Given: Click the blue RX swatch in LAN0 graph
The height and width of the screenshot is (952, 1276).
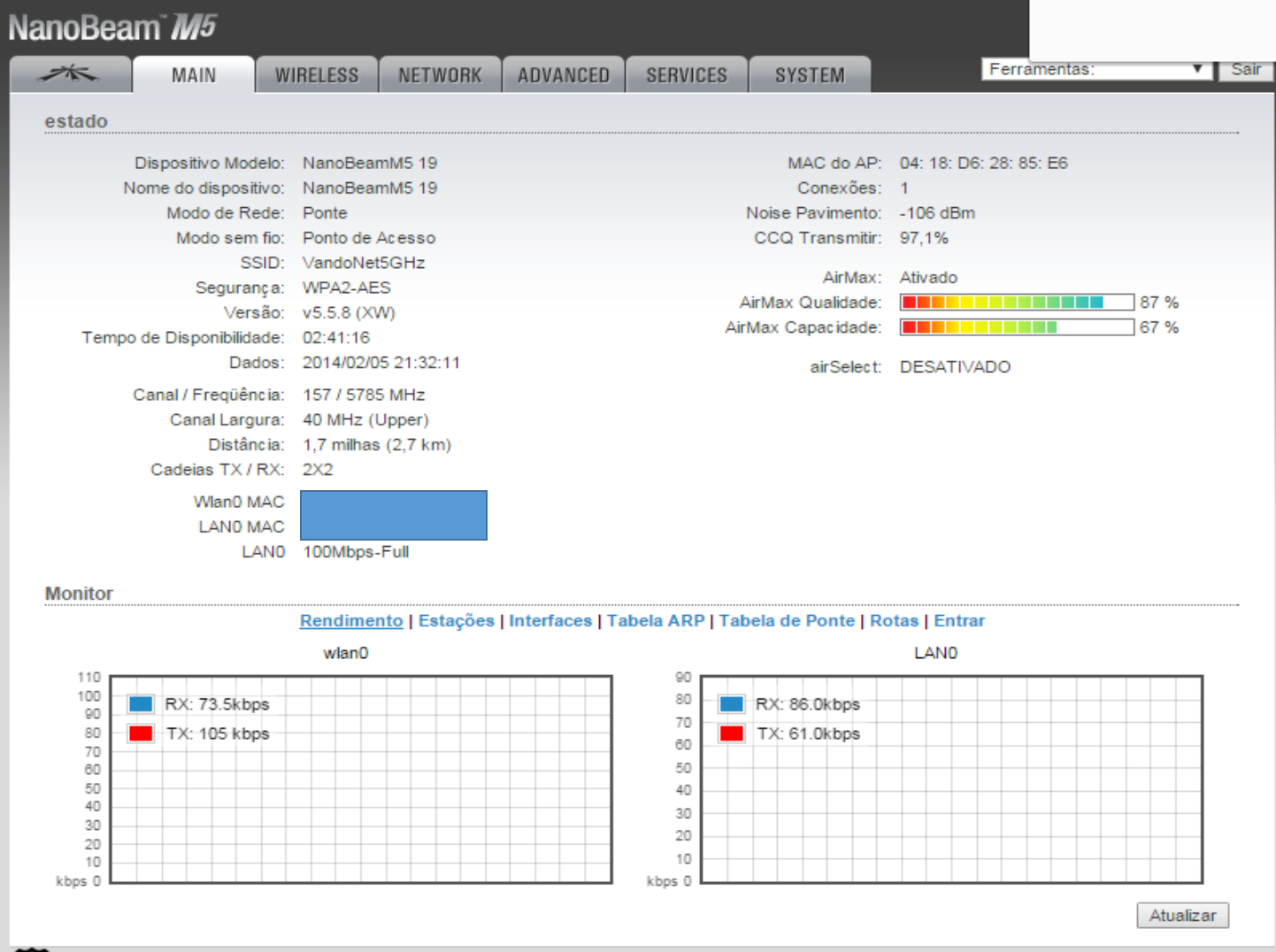Looking at the screenshot, I should click(x=732, y=704).
